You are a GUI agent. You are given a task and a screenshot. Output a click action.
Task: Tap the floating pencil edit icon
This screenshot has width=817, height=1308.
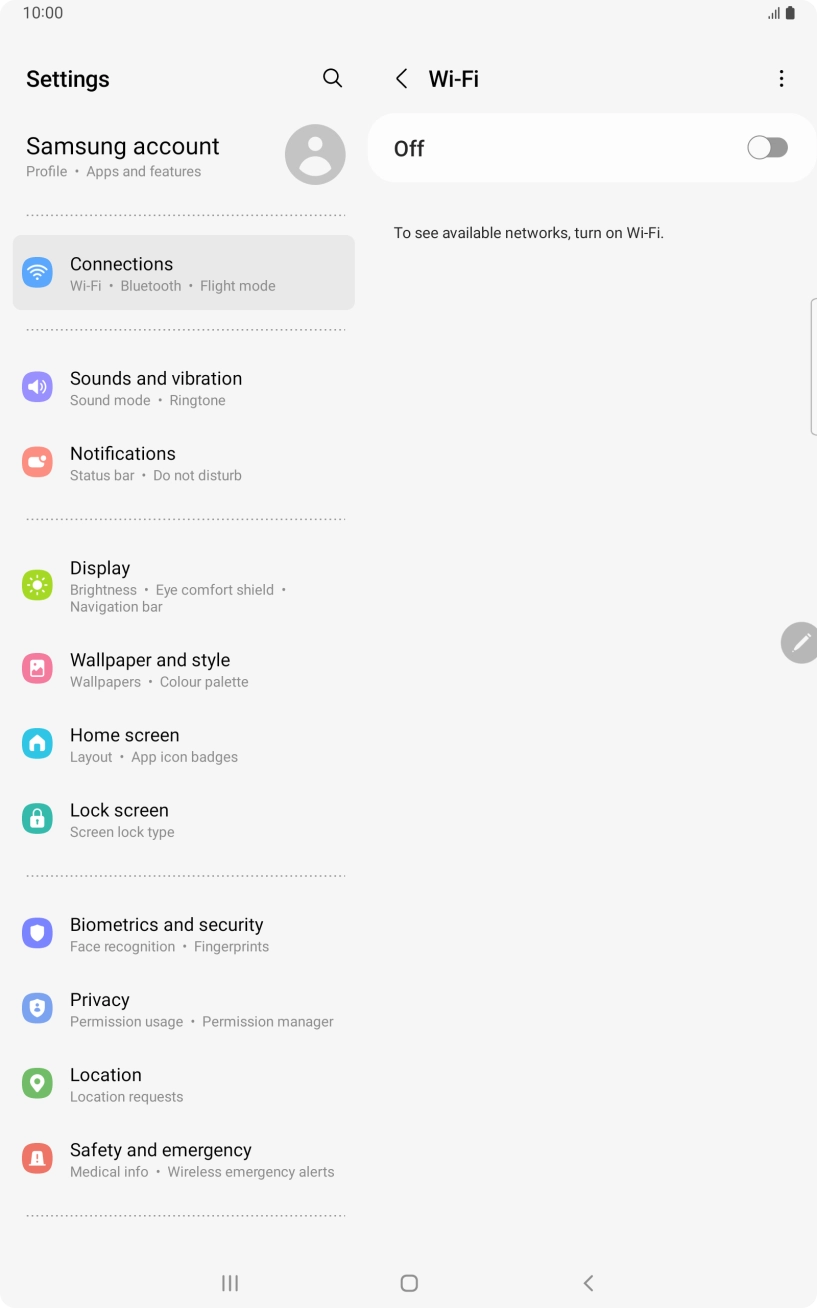[x=800, y=643]
